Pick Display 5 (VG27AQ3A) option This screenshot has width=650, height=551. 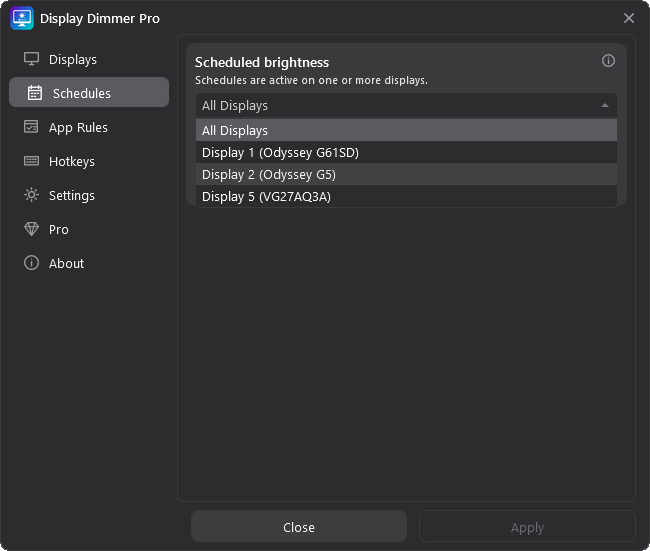click(x=406, y=196)
